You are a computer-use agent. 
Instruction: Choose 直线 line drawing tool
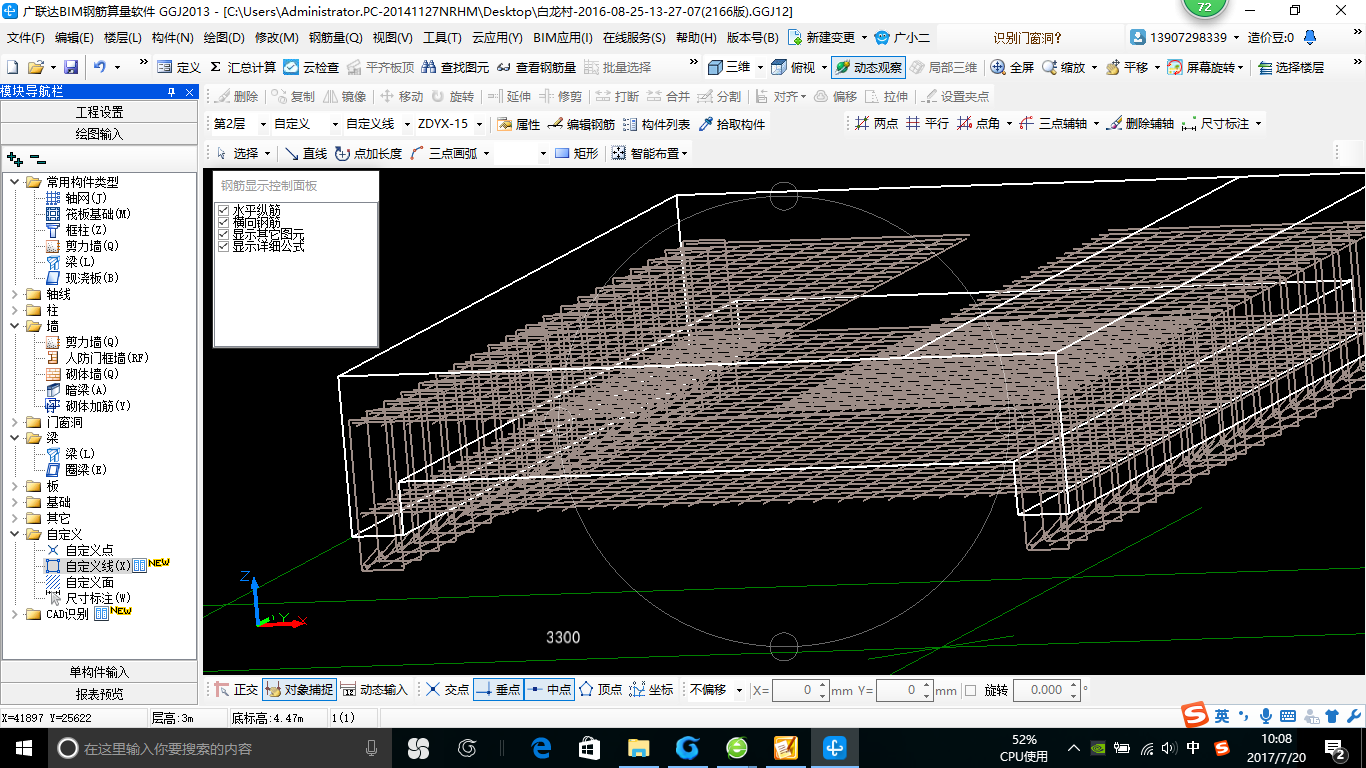click(x=306, y=153)
